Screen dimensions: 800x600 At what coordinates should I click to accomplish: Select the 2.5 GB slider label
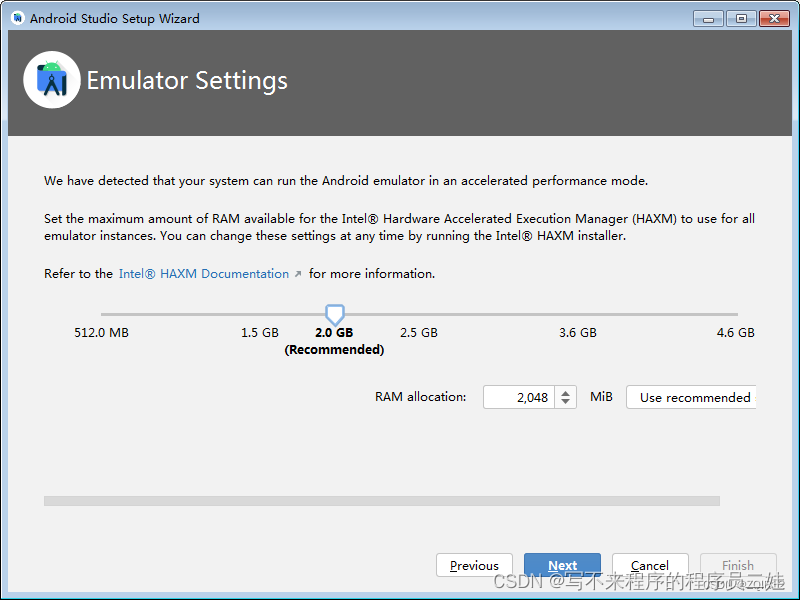pyautogui.click(x=419, y=333)
